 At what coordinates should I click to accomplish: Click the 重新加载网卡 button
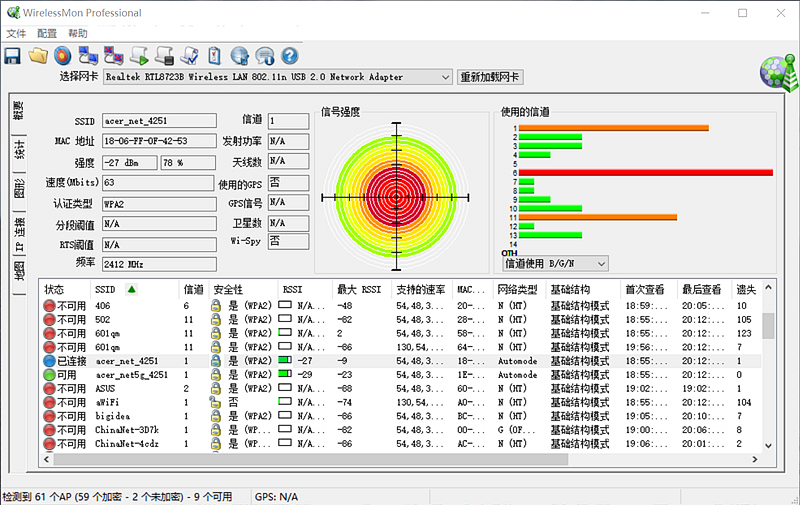point(491,77)
